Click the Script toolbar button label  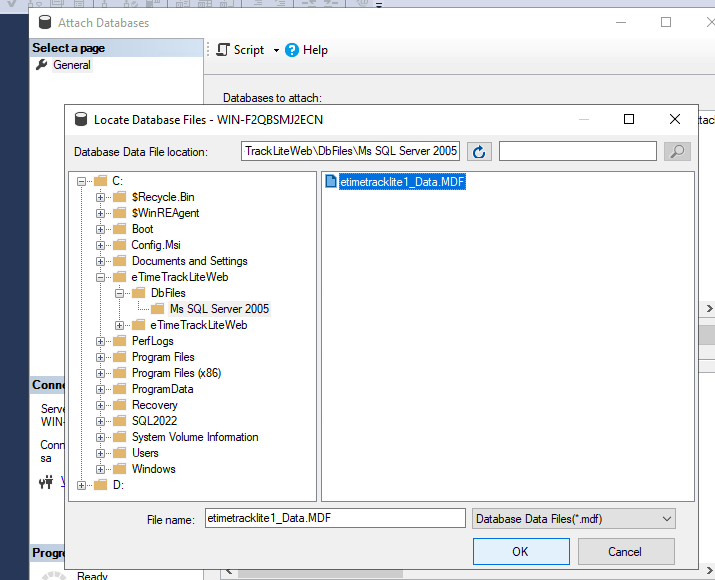(249, 50)
